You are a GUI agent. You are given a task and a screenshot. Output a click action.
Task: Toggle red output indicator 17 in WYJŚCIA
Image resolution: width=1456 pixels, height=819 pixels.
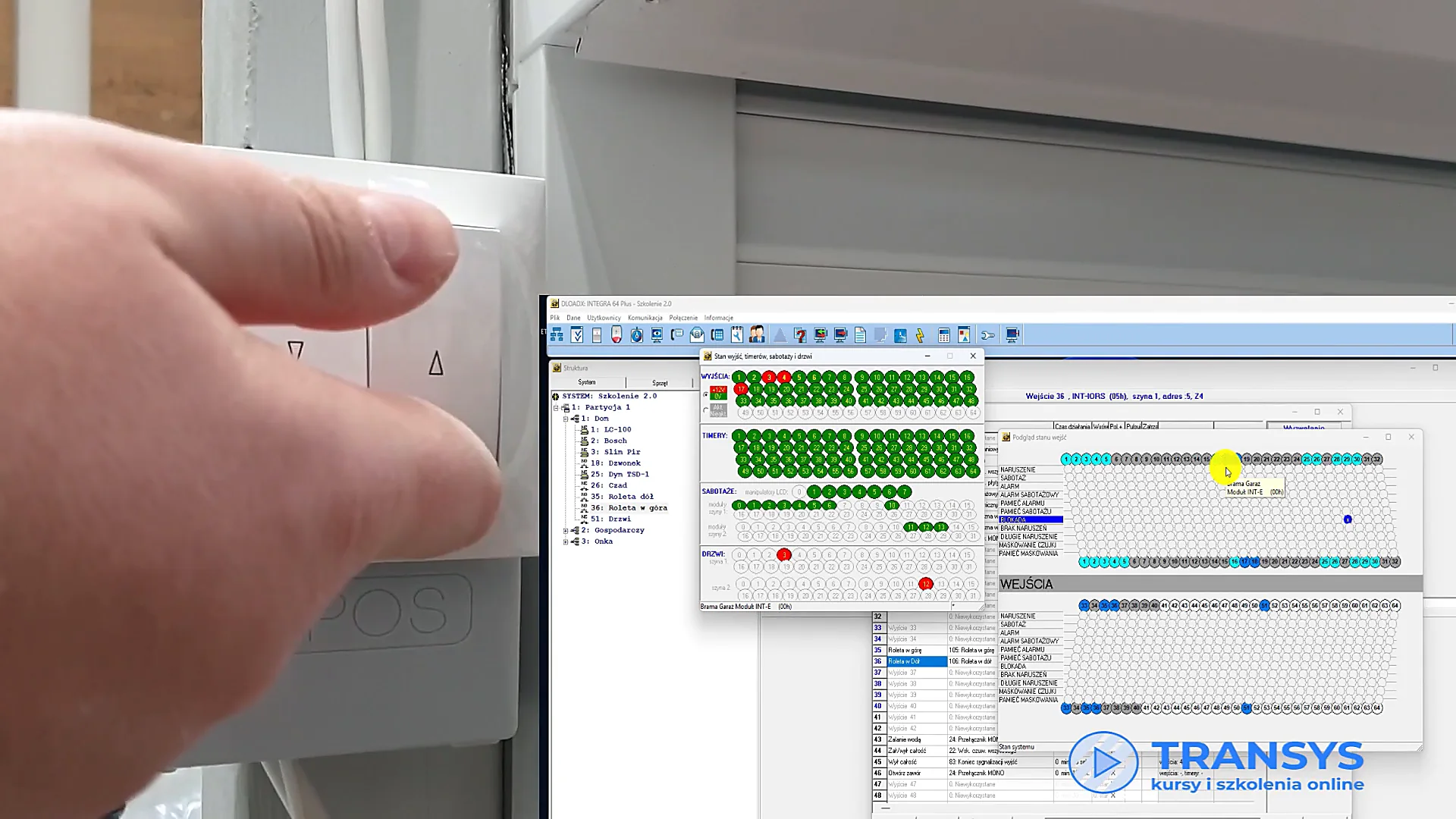point(741,389)
